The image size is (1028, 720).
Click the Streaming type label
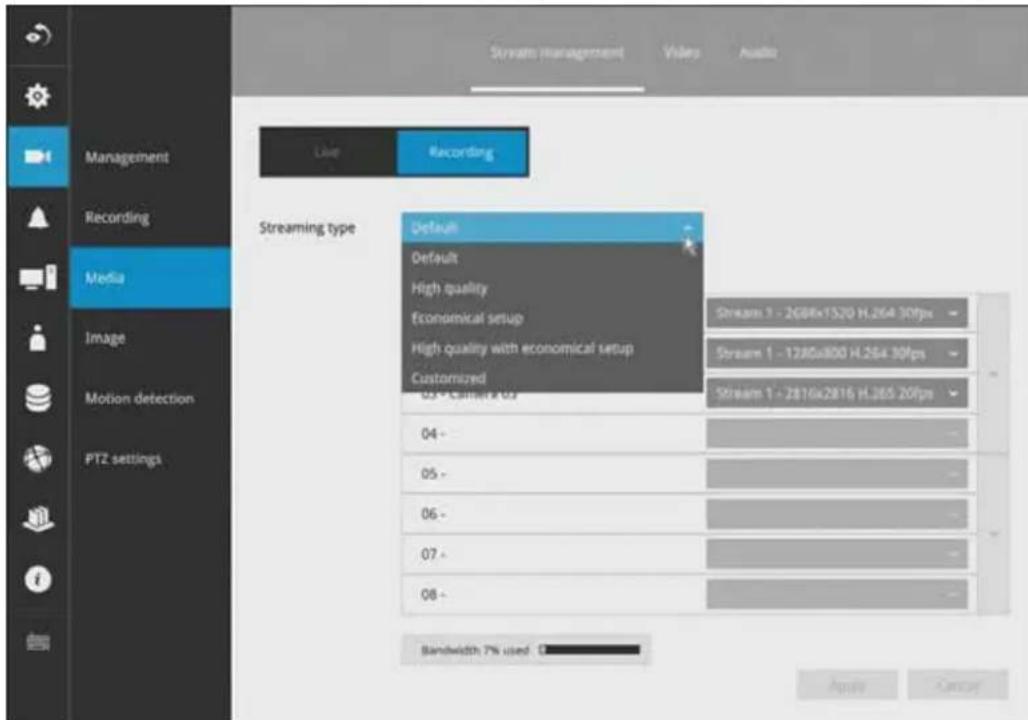tap(307, 228)
